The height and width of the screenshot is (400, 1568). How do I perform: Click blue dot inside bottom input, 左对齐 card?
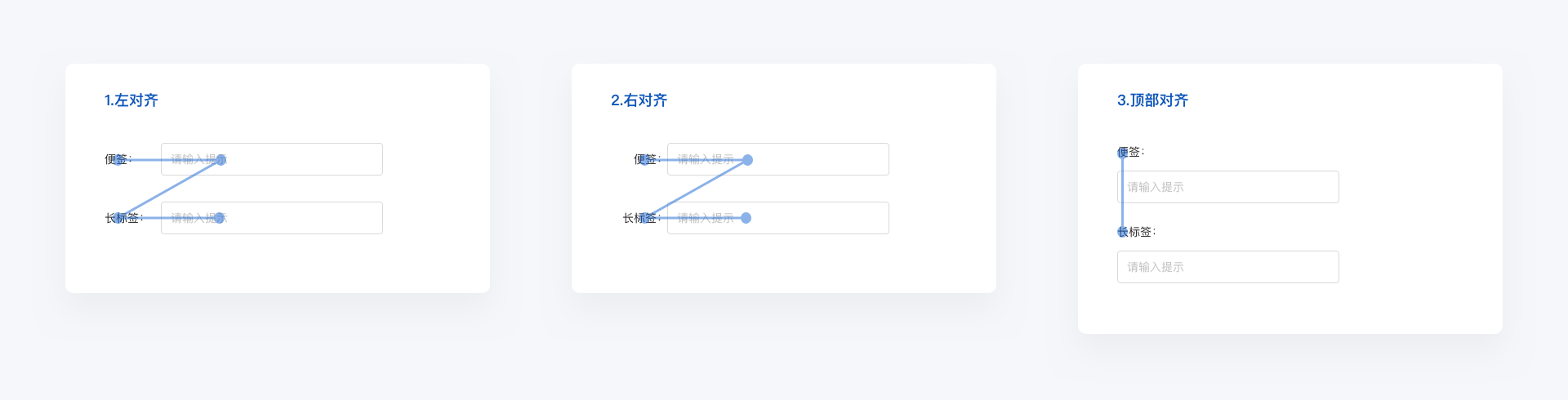pyautogui.click(x=219, y=218)
